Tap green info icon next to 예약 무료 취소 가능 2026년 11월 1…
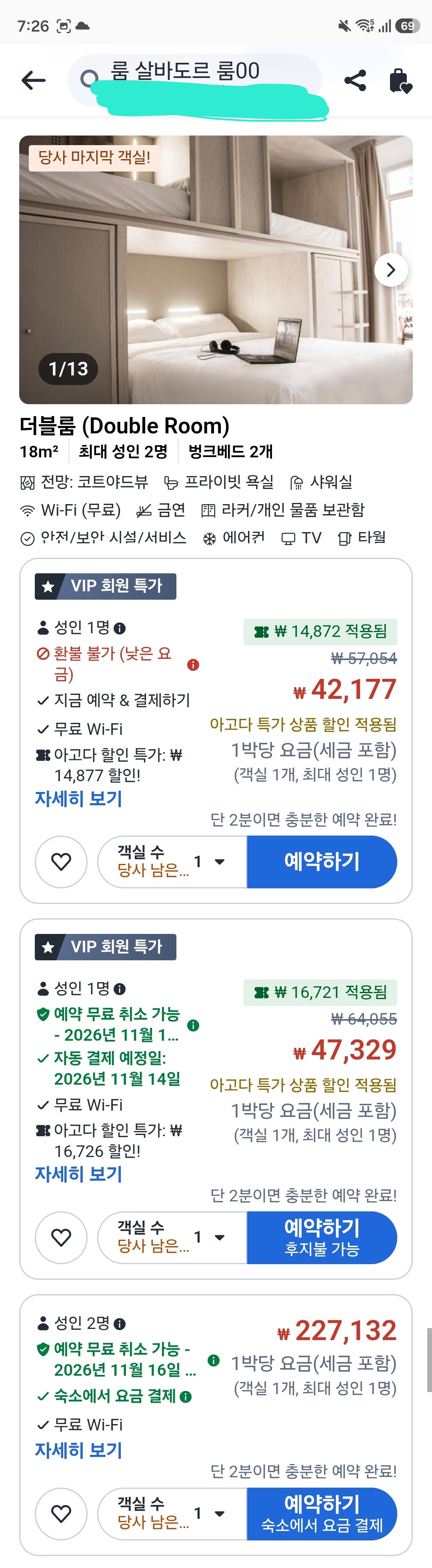 pyautogui.click(x=193, y=1025)
